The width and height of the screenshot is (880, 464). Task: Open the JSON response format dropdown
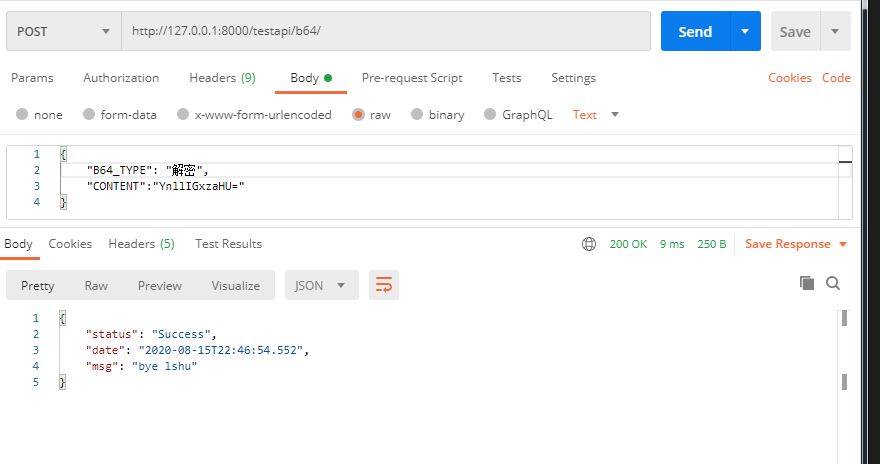click(x=322, y=285)
